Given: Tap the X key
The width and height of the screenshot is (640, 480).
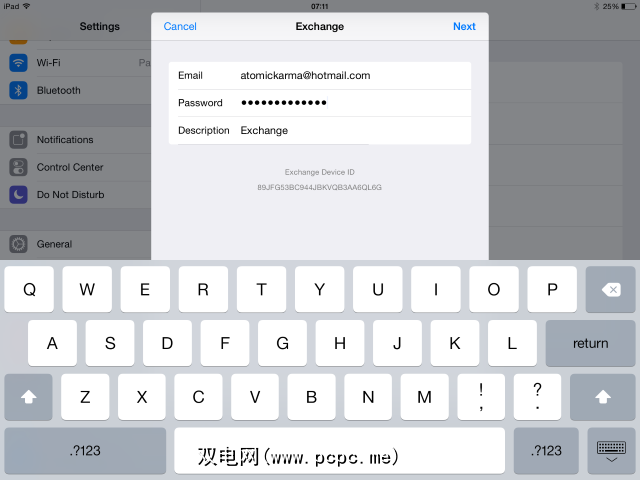Looking at the screenshot, I should click(142, 397).
